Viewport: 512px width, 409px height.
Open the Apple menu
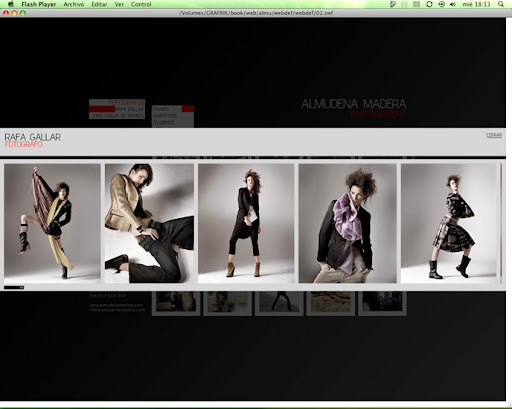click(x=11, y=4)
